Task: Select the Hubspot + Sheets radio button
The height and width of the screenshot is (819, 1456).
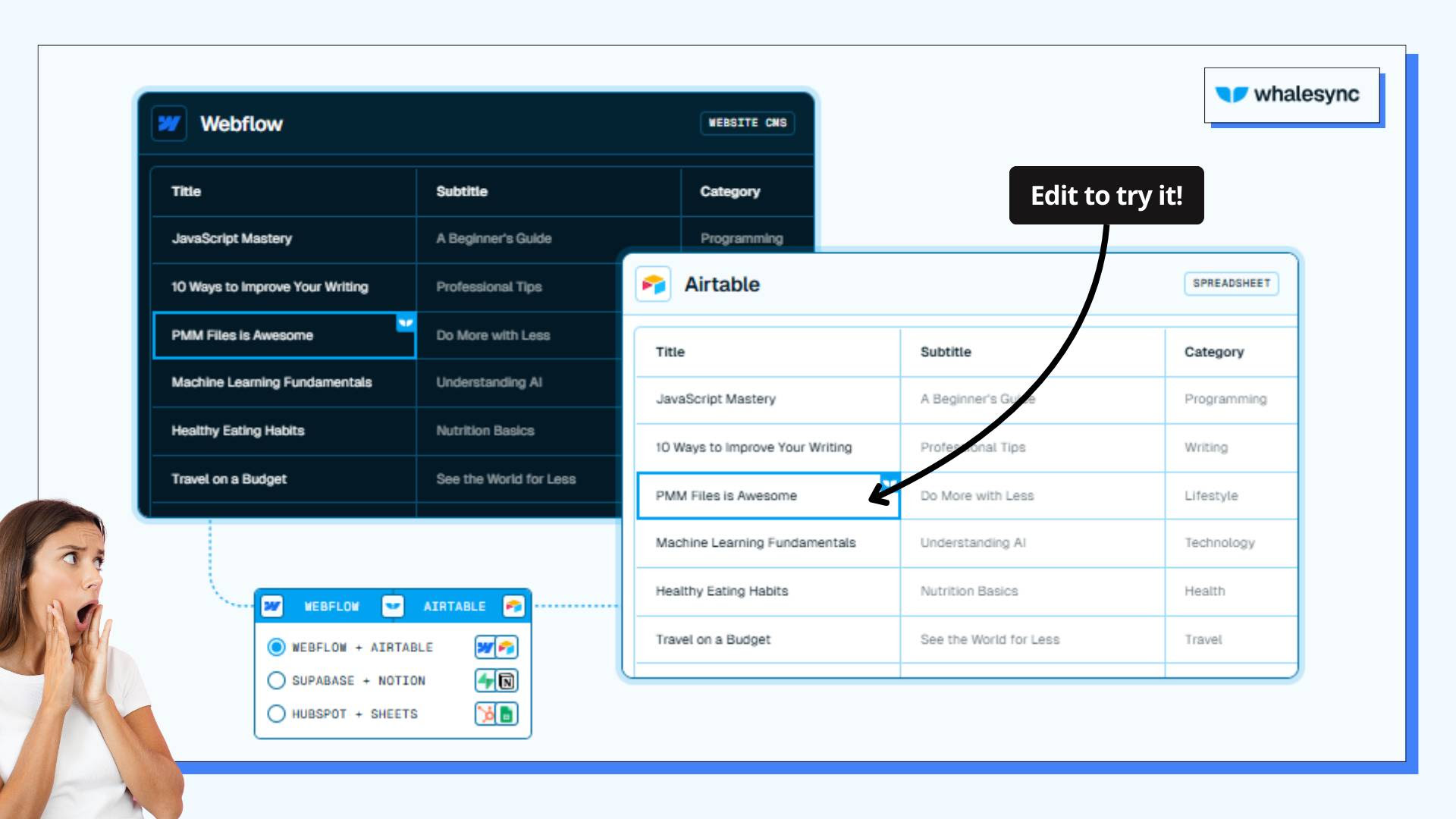Action: [x=275, y=714]
